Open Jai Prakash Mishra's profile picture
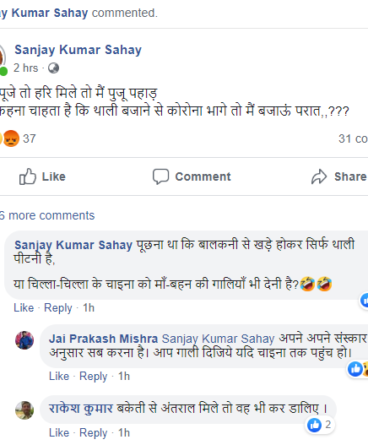Screen dimensions: 368x445 tap(25, 340)
